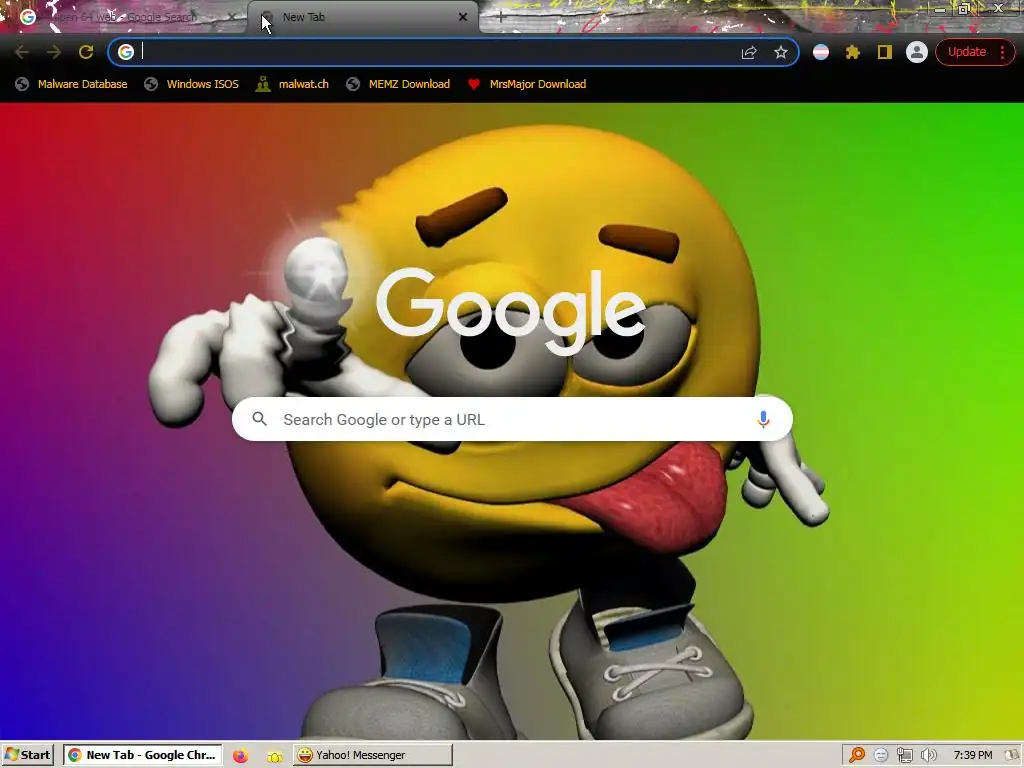Open a new tab with the plus button
Image resolution: width=1024 pixels, height=768 pixels.
500,17
